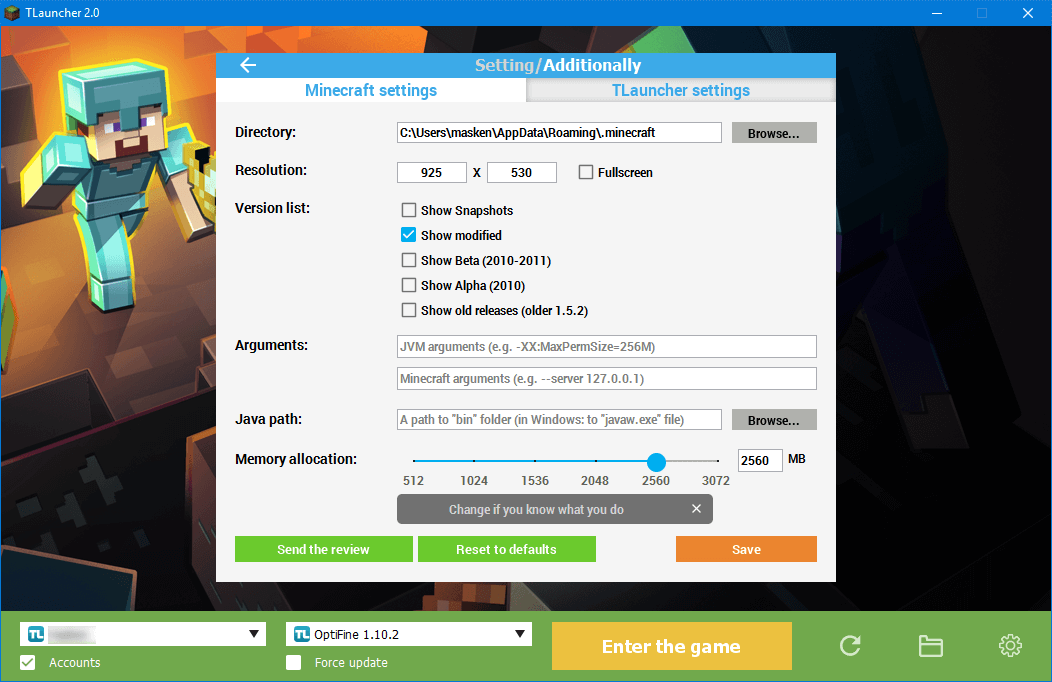Click the TL logo on account selector
Screen dimensions: 1052x682
coord(35,633)
